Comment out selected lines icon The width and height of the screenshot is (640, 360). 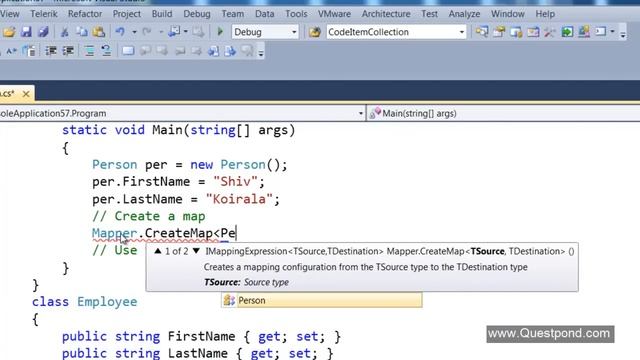tap(89, 51)
